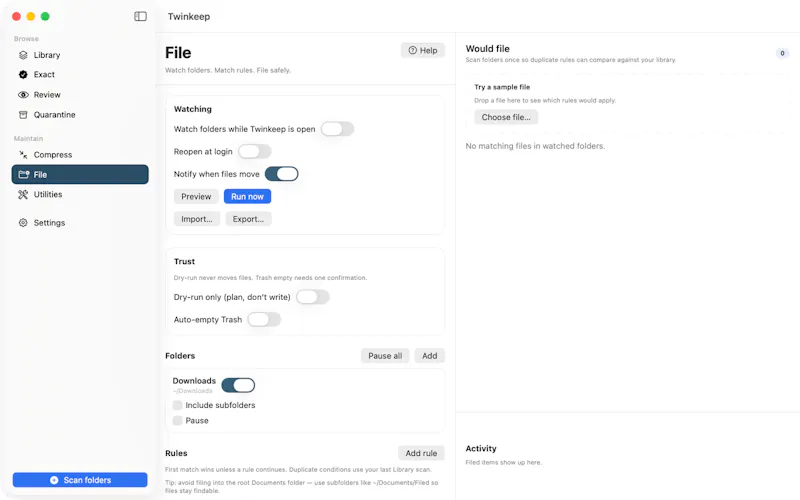Click the Rules section heading

176,453
